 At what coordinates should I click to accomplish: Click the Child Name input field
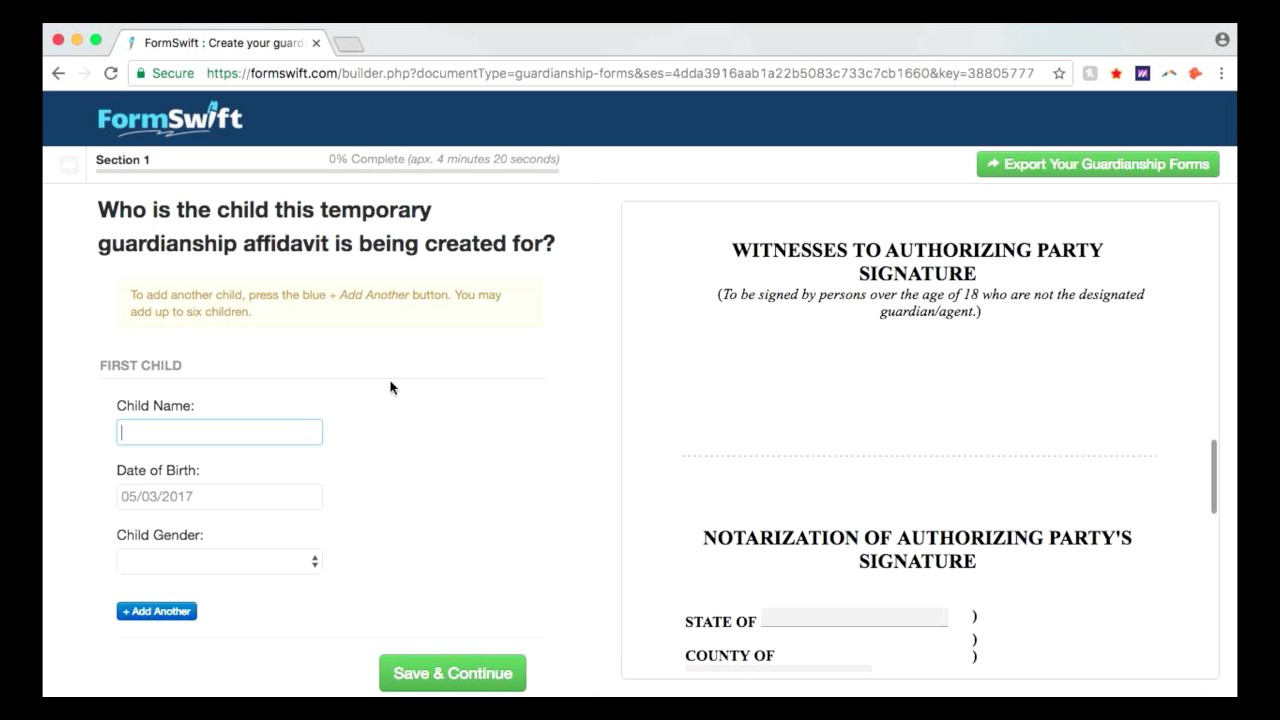tap(219, 432)
